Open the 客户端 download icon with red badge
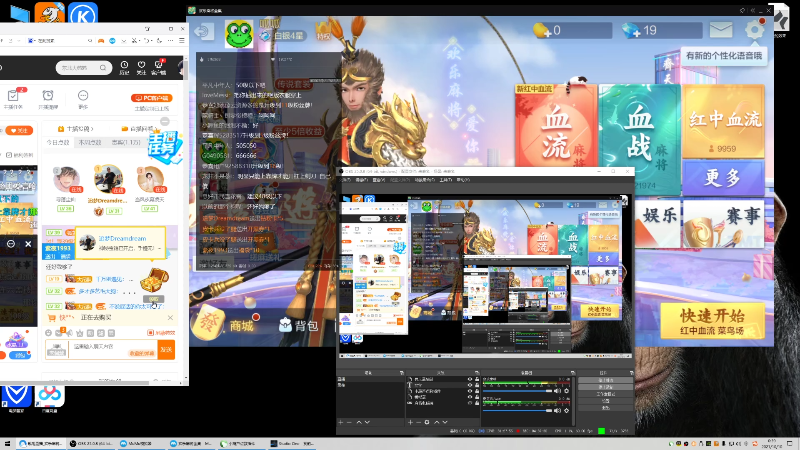The height and width of the screenshot is (450, 800). coord(159,67)
